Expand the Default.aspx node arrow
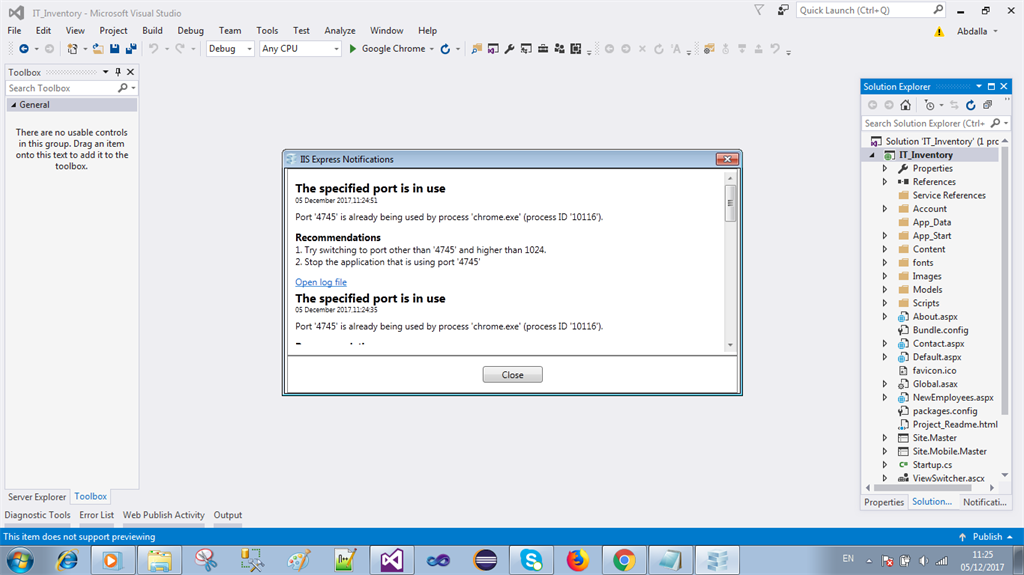Image resolution: width=1024 pixels, height=575 pixels. [x=885, y=357]
